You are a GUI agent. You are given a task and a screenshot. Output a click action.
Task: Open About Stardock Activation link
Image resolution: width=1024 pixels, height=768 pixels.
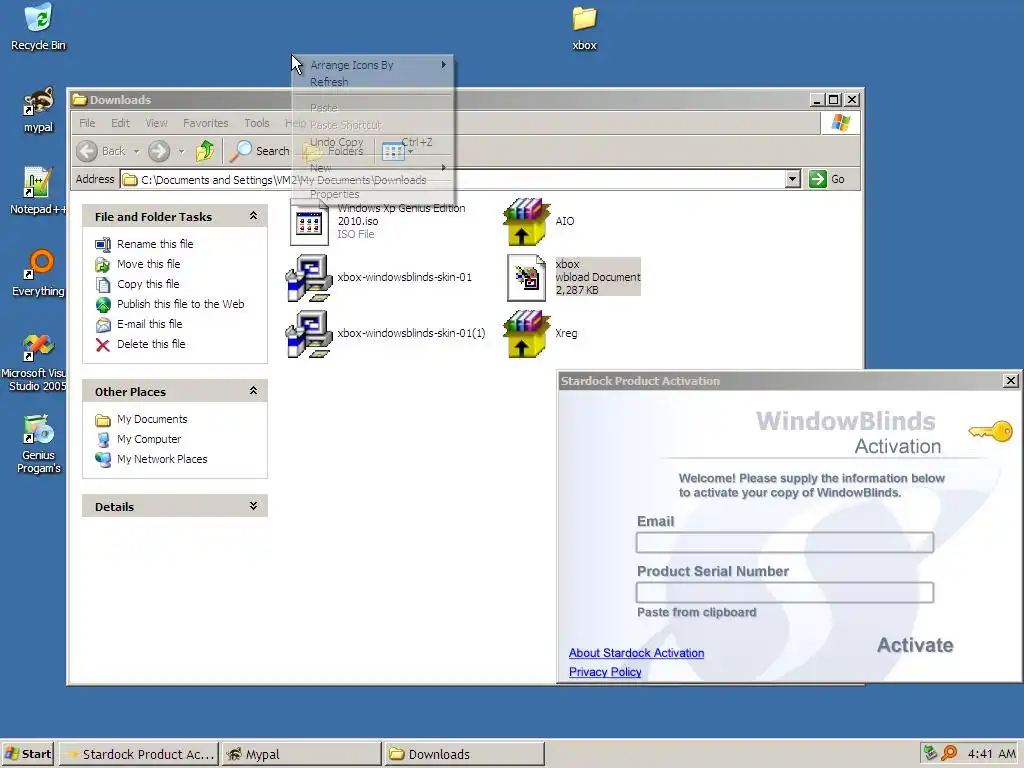[x=636, y=653]
